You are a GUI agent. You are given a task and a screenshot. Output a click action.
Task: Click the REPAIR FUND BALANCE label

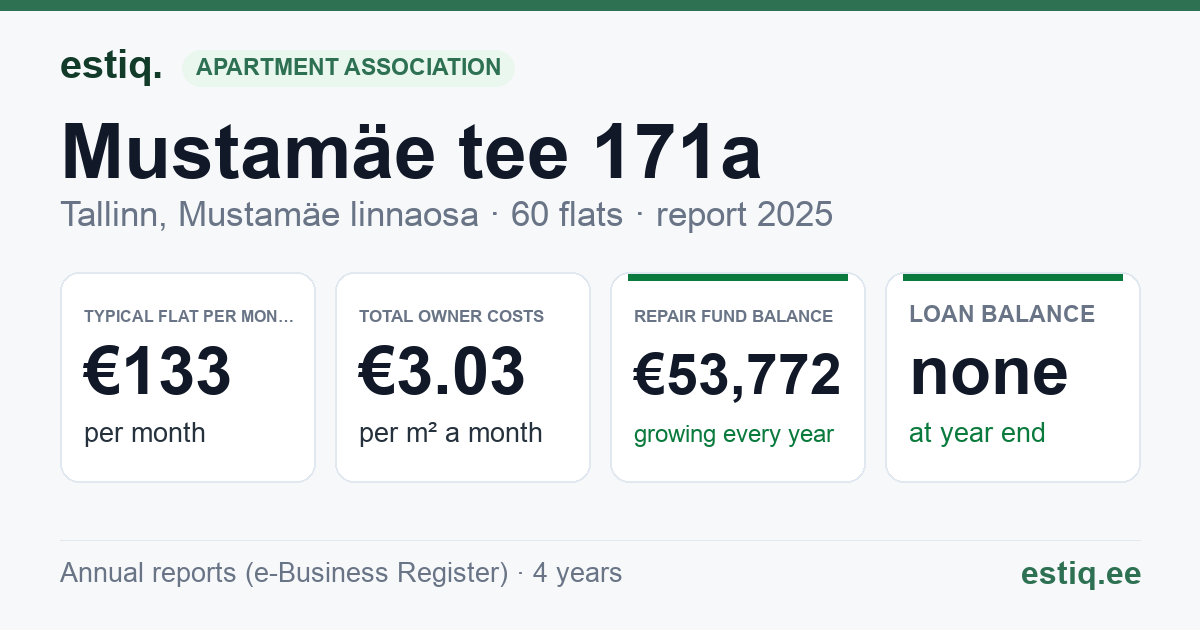click(733, 317)
